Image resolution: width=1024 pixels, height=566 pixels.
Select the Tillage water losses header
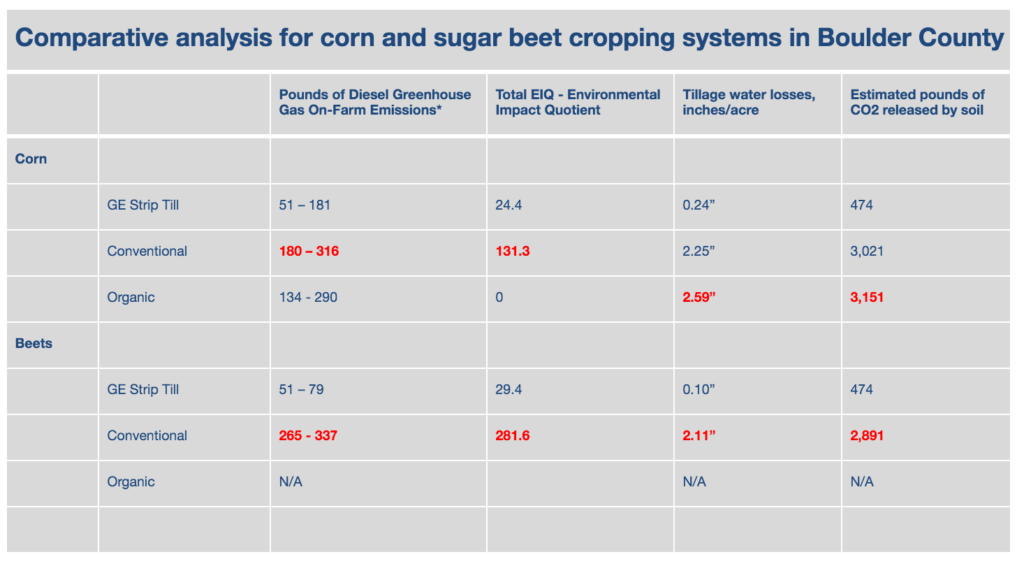point(748,102)
